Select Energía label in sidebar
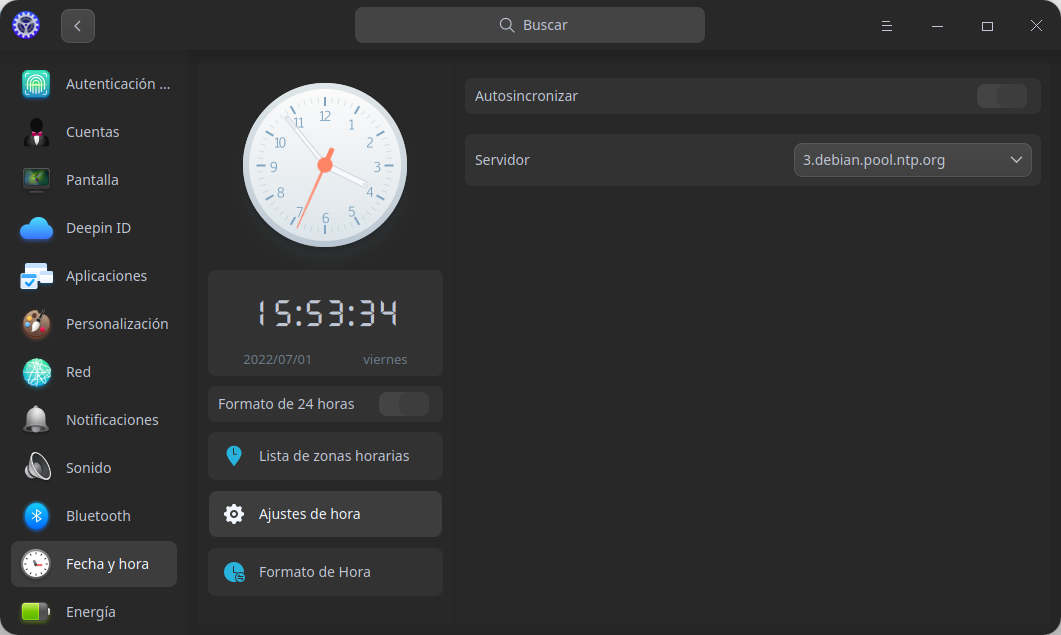This screenshot has width=1061, height=635. click(x=91, y=612)
